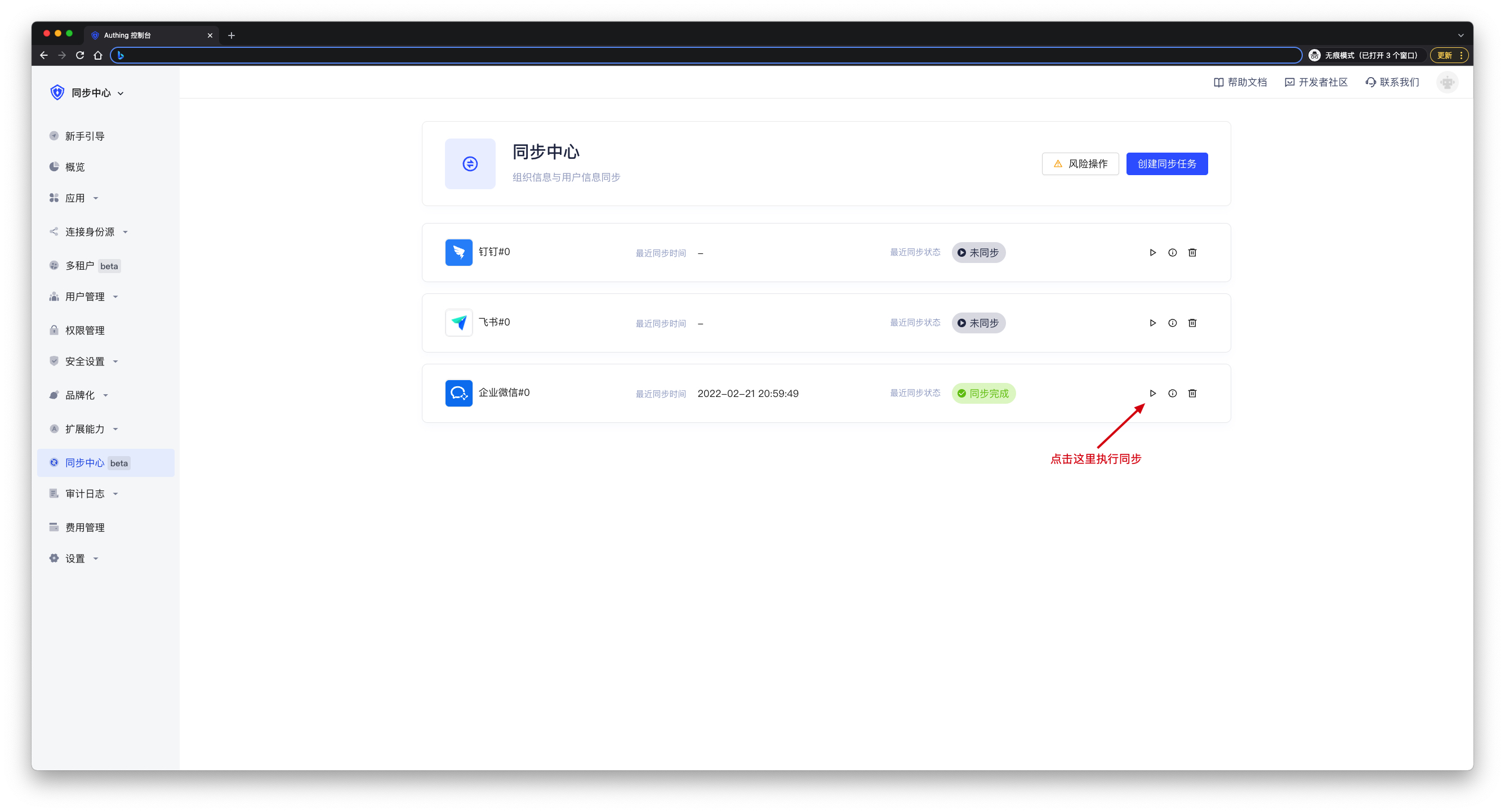This screenshot has height=812, width=1505.
Task: Click the 飞书 app logo icon
Action: pyautogui.click(x=458, y=323)
